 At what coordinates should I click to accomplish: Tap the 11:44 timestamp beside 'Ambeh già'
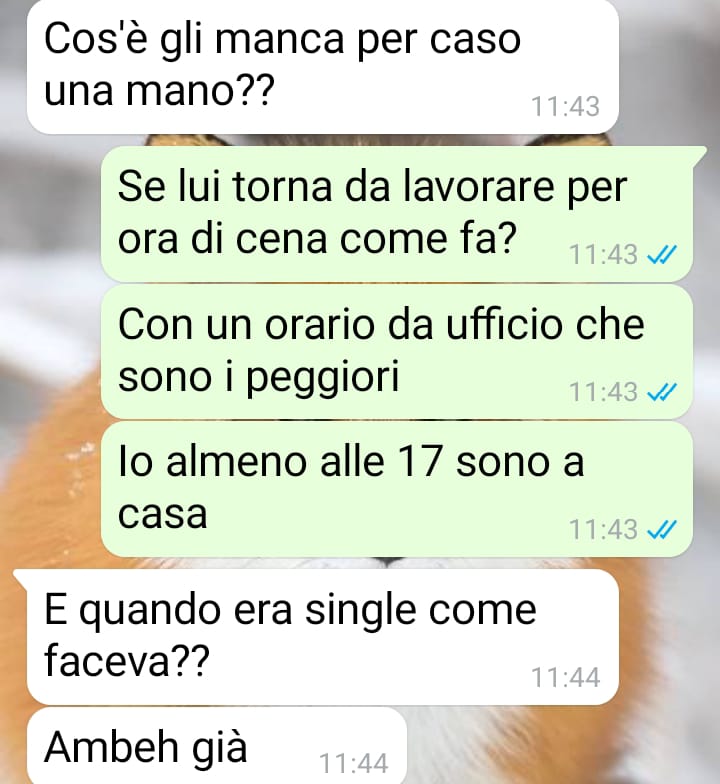pos(354,764)
